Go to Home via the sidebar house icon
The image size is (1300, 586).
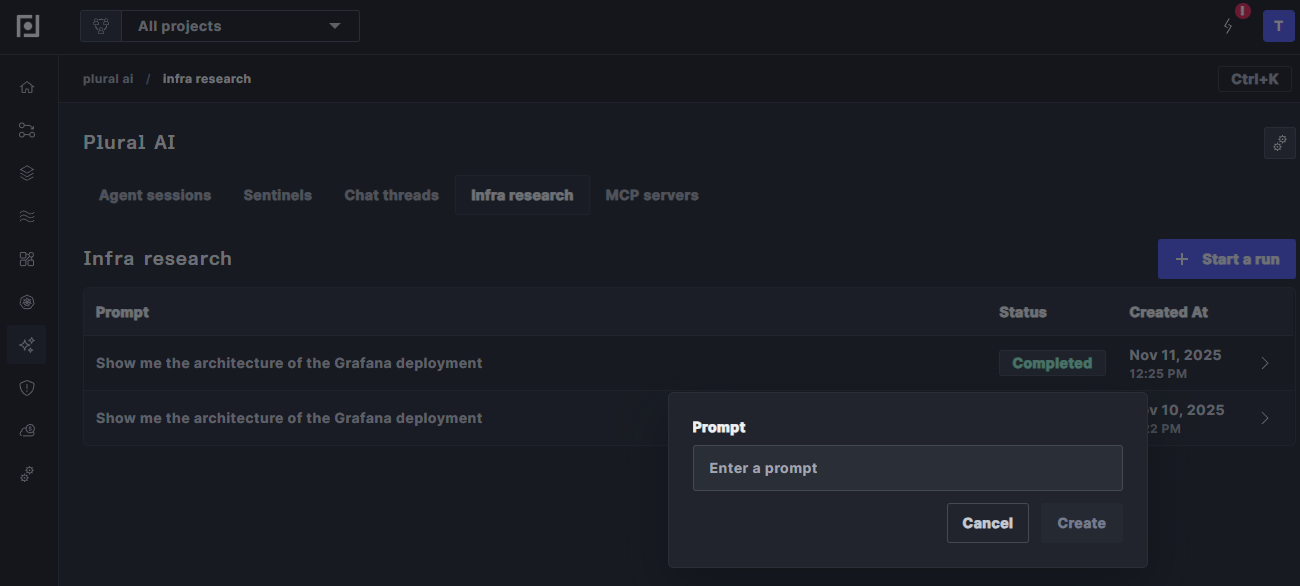pyautogui.click(x=27, y=87)
